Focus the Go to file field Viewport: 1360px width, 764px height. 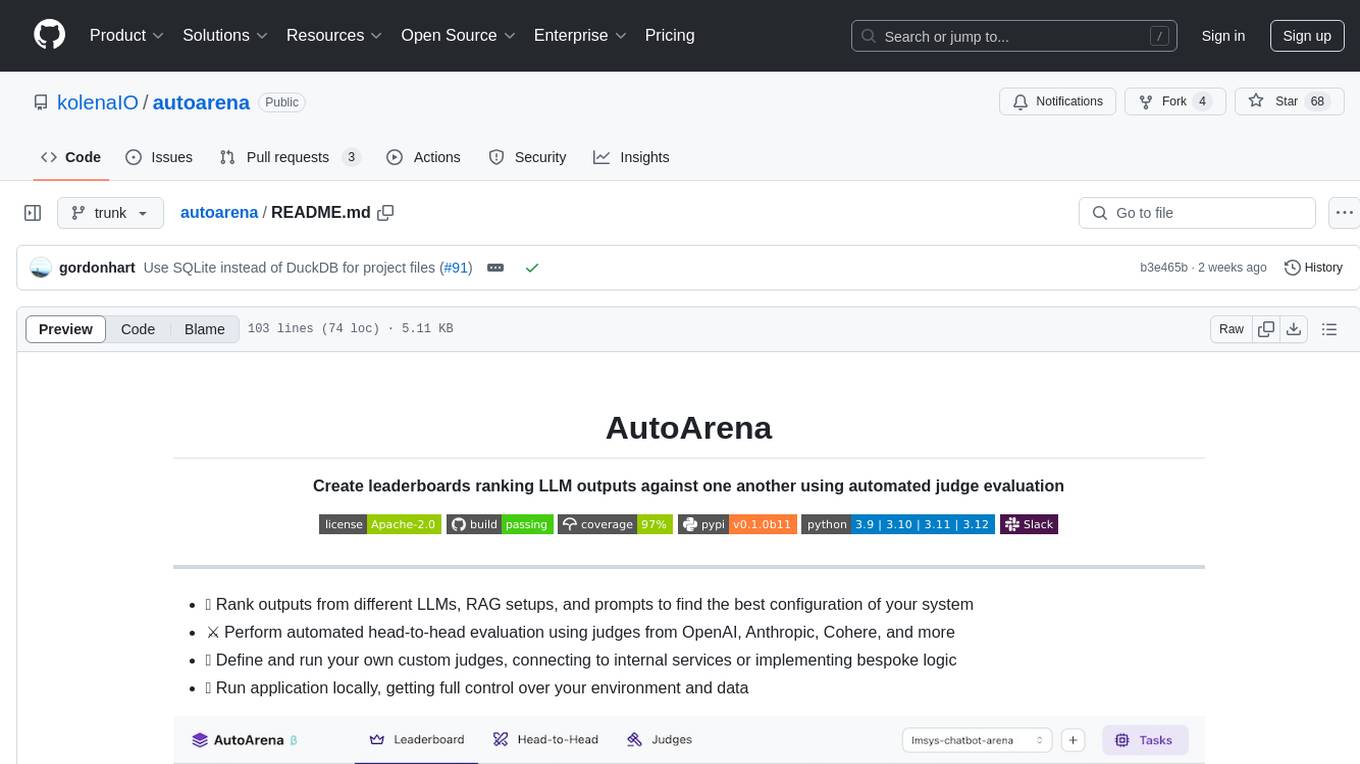(1197, 213)
